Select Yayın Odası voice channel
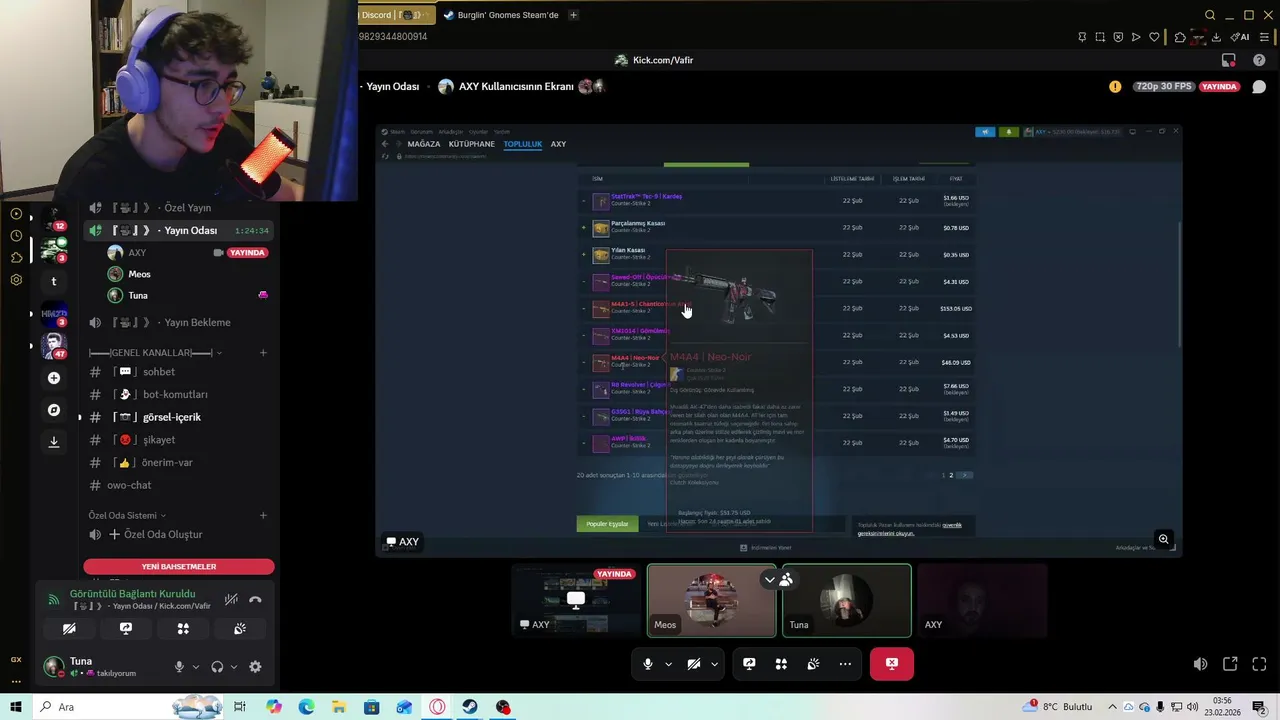The height and width of the screenshot is (720, 1280). tap(178, 231)
